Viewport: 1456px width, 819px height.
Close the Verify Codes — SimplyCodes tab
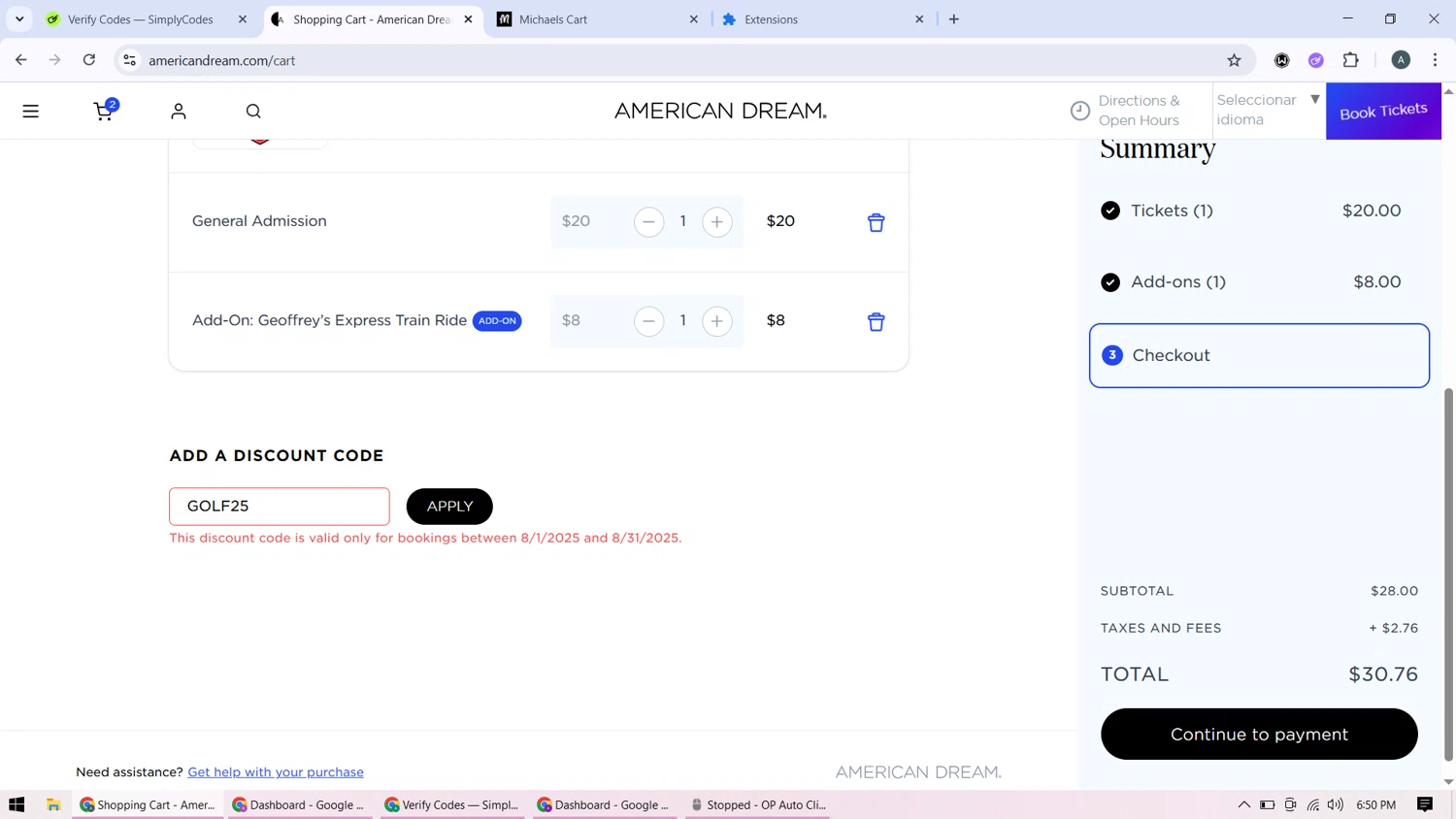(243, 19)
